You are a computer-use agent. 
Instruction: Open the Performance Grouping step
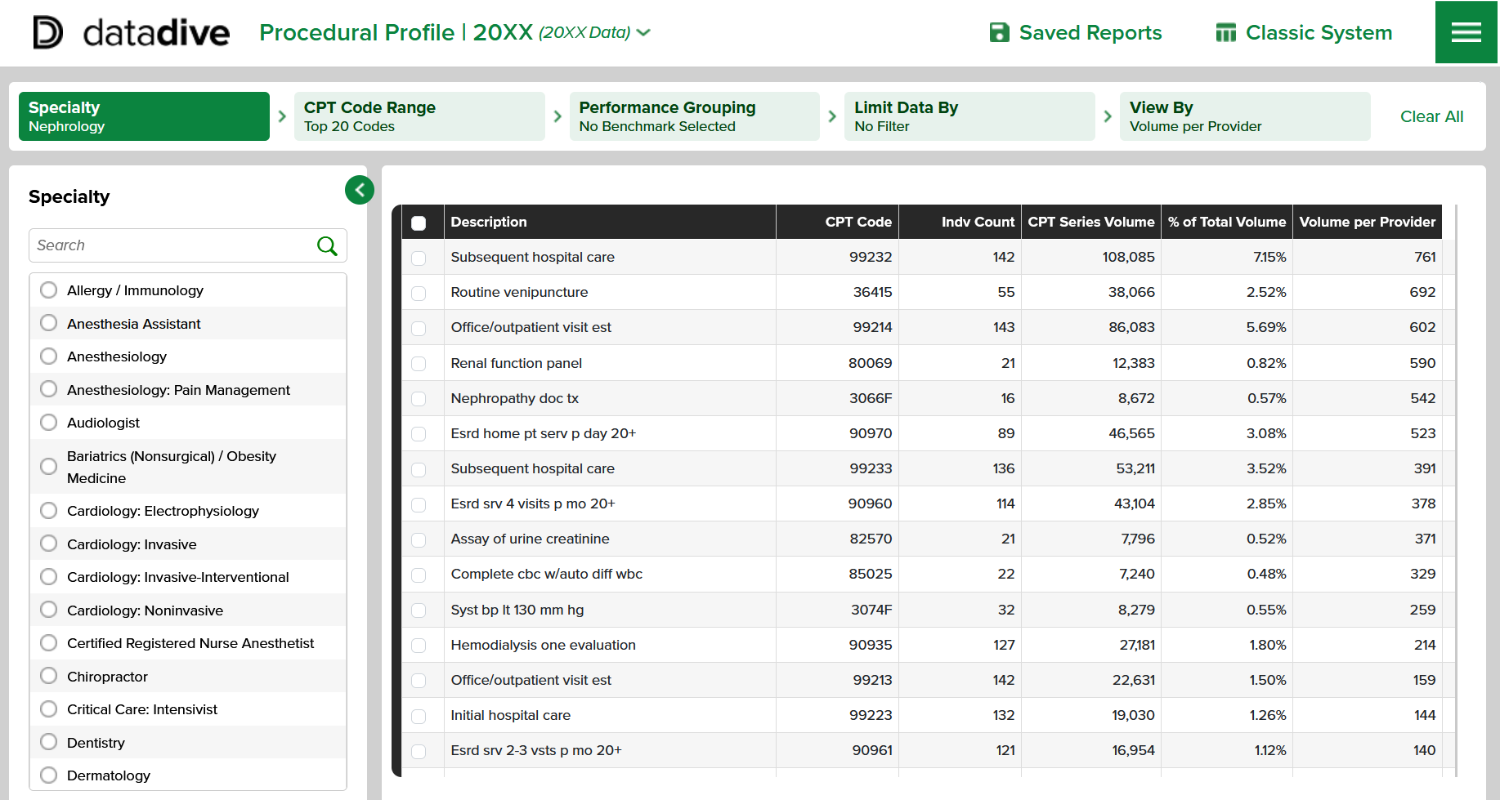[694, 117]
